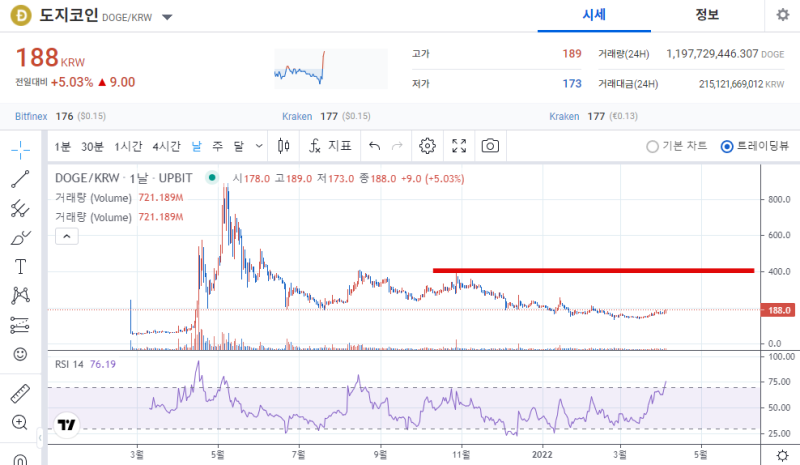Image resolution: width=800 pixels, height=465 pixels.
Task: Open axis settings gear at bottom right
Action: click(782, 455)
